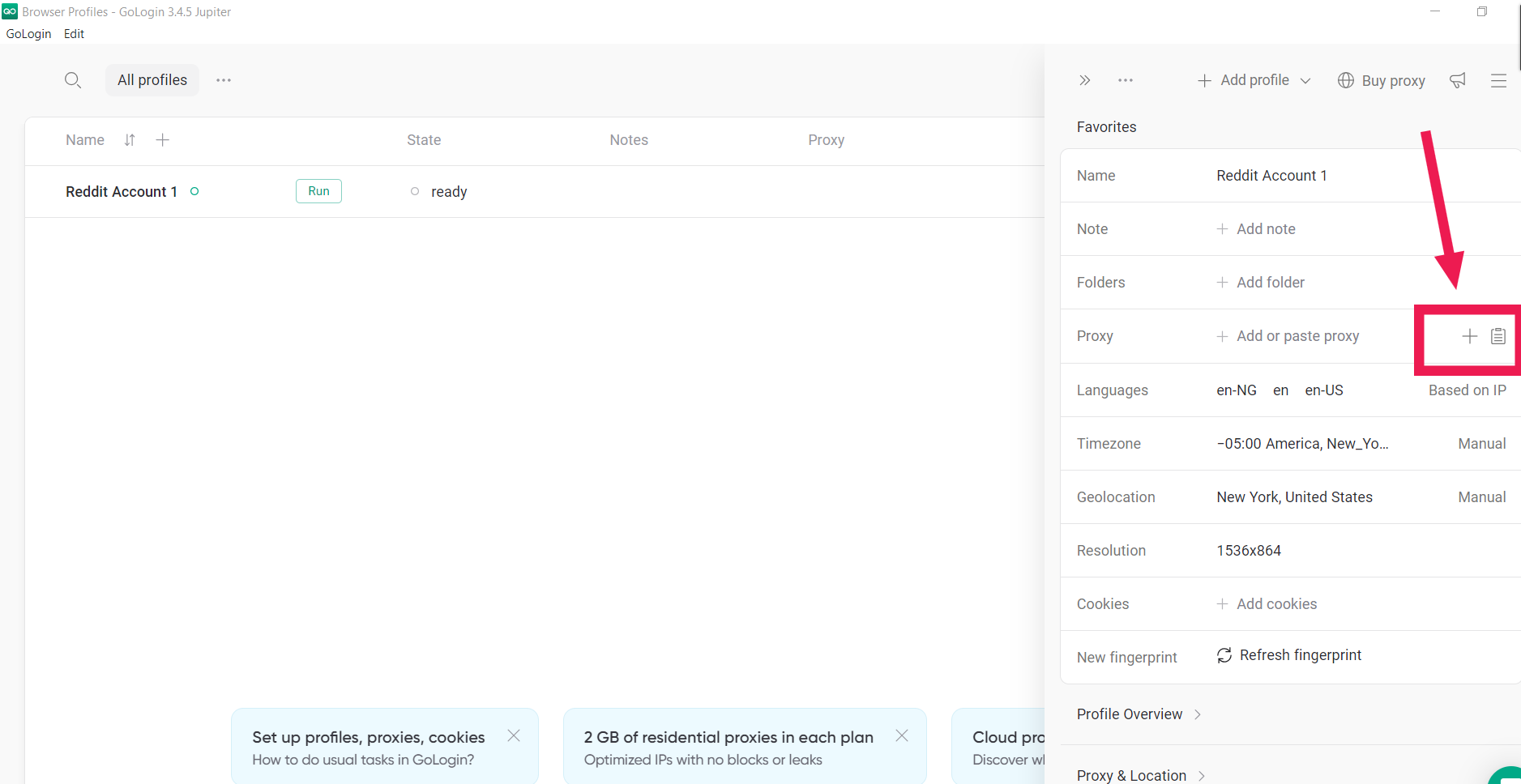Open the timezone value -05:00 America, New_Yo...
Image resolution: width=1521 pixels, height=784 pixels.
point(1302,444)
